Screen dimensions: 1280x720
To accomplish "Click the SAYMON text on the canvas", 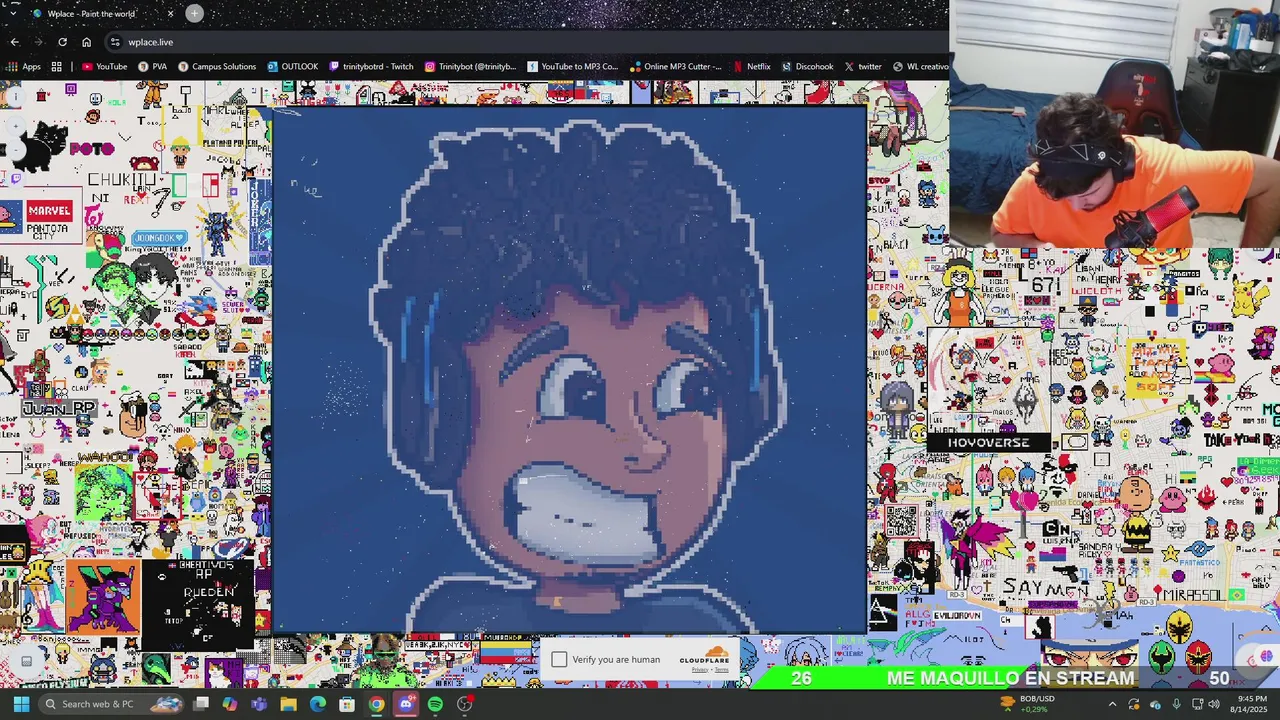I will pos(1044,588).
